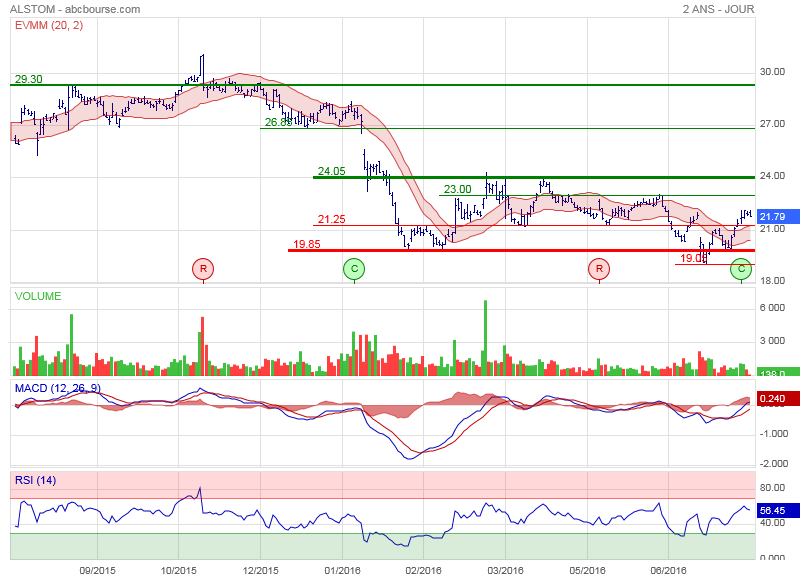Click the red R marker near 10/2015
Image resolution: width=800 pixels, height=580 pixels.
coord(203,269)
